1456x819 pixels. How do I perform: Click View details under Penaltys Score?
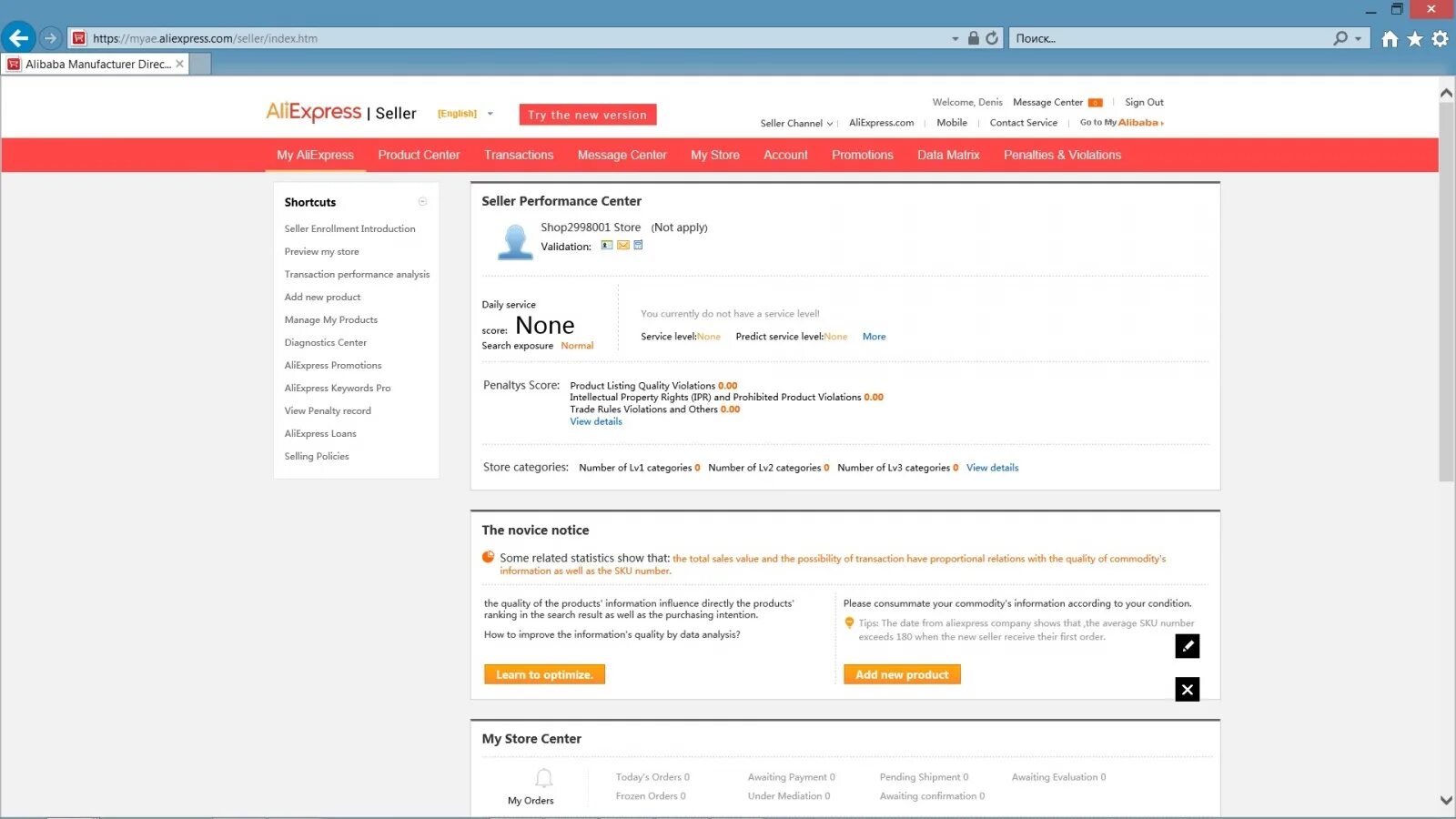coord(596,421)
